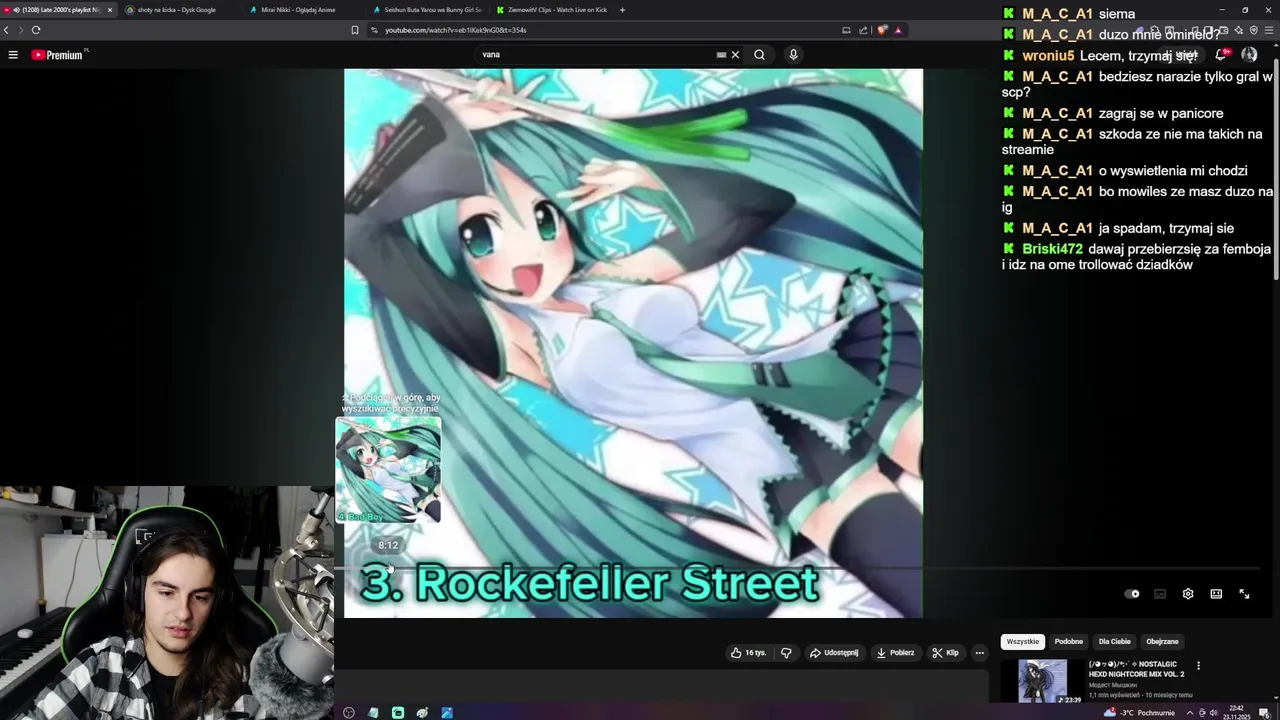Start voice search with the microphone icon
The height and width of the screenshot is (720, 1280).
[793, 55]
